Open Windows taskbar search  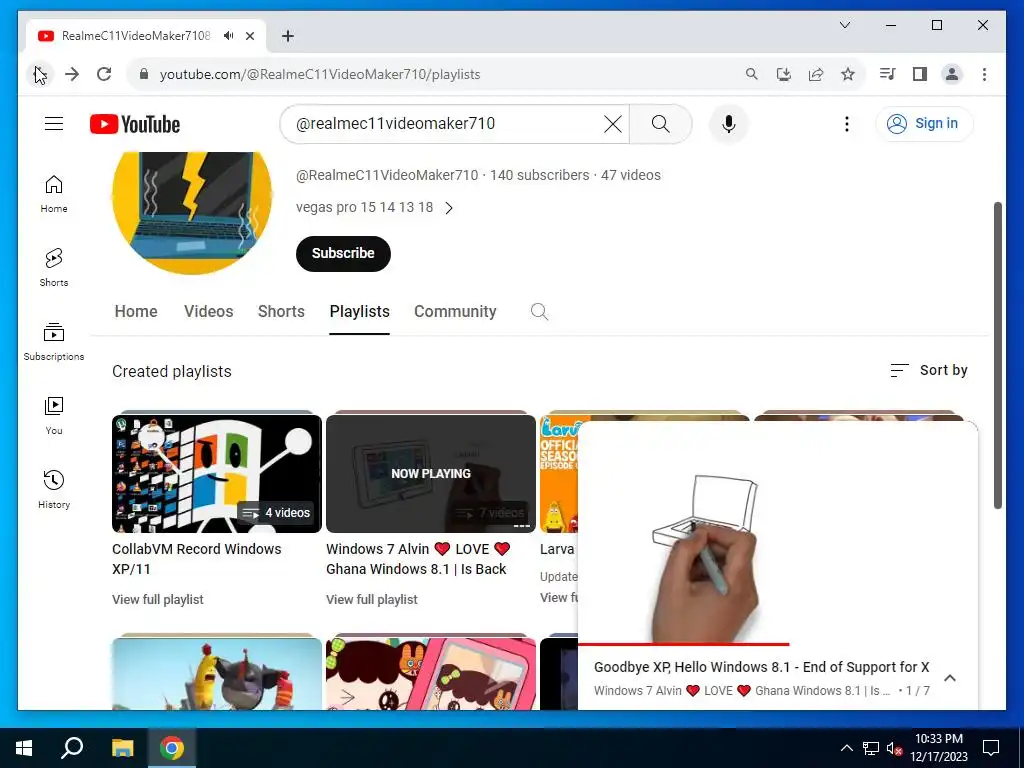point(72,748)
